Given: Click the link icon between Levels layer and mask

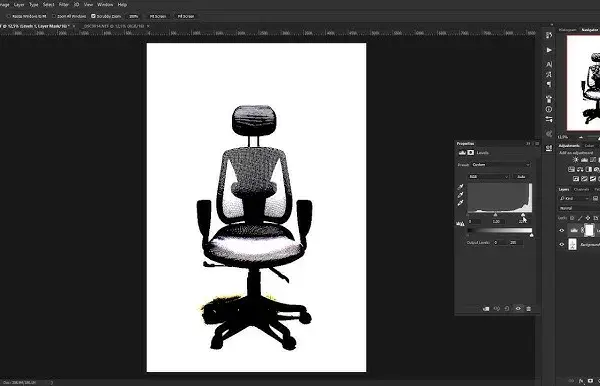Looking at the screenshot, I should coord(582,230).
